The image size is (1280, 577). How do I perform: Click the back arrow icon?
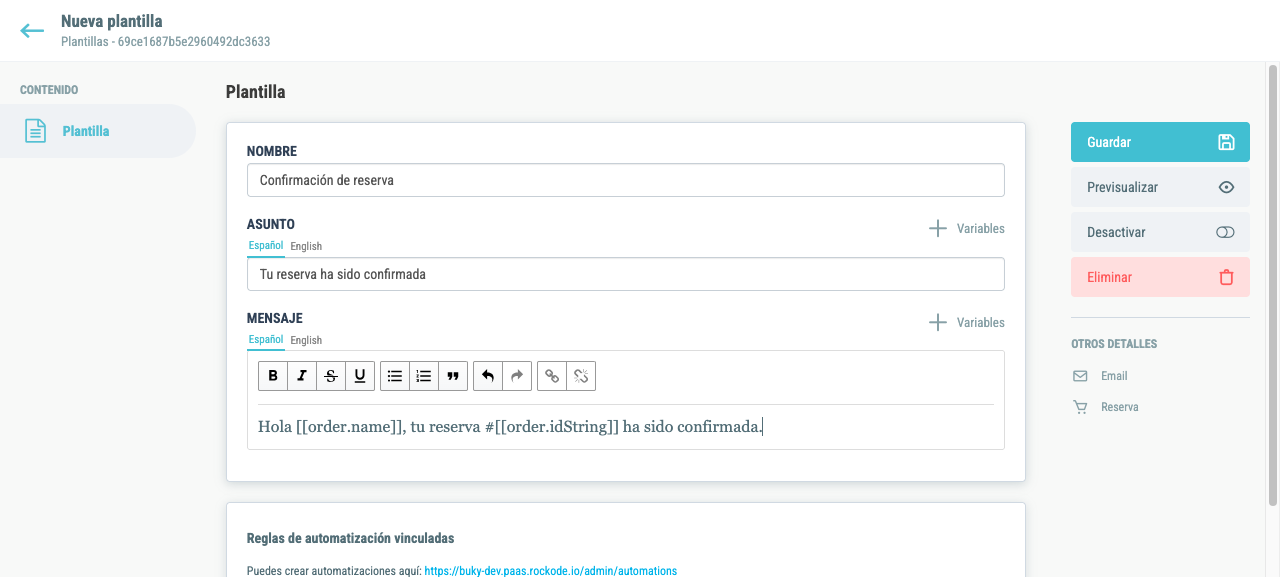coord(32,31)
